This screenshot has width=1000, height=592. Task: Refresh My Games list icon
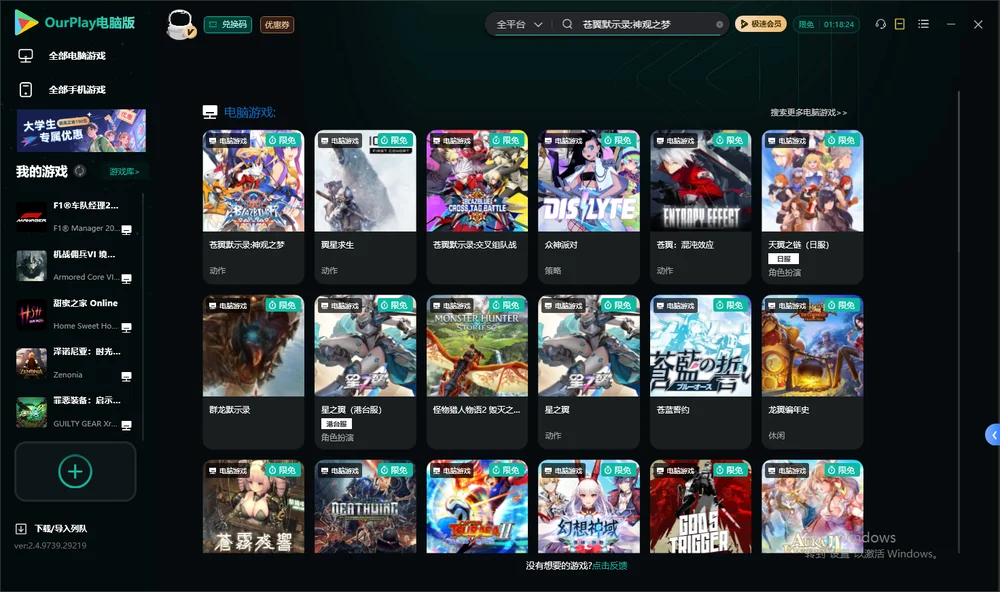[80, 171]
